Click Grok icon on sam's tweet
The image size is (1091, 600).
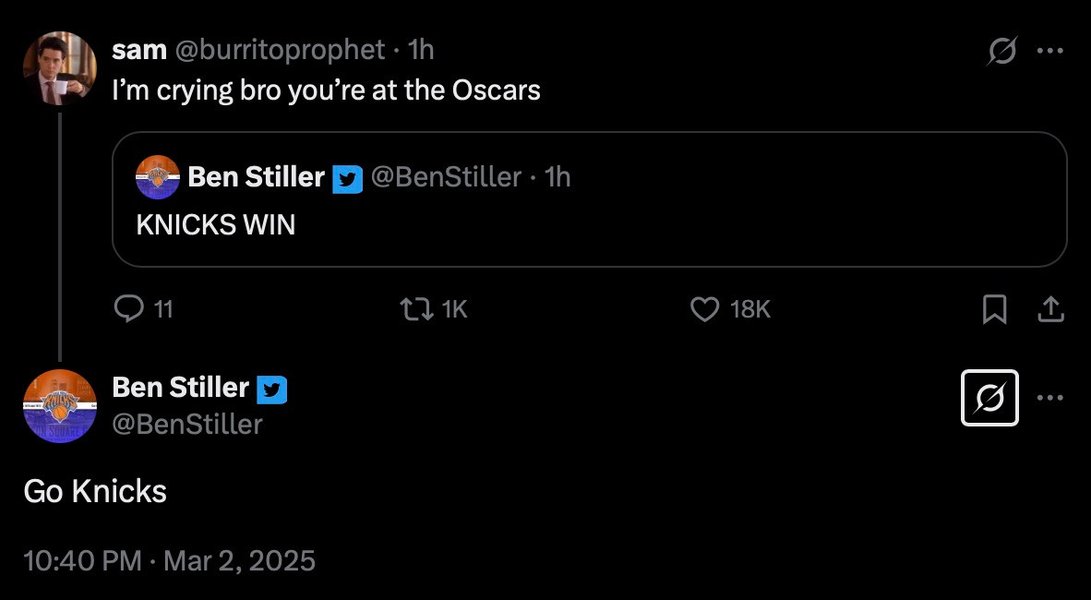tap(1002, 51)
